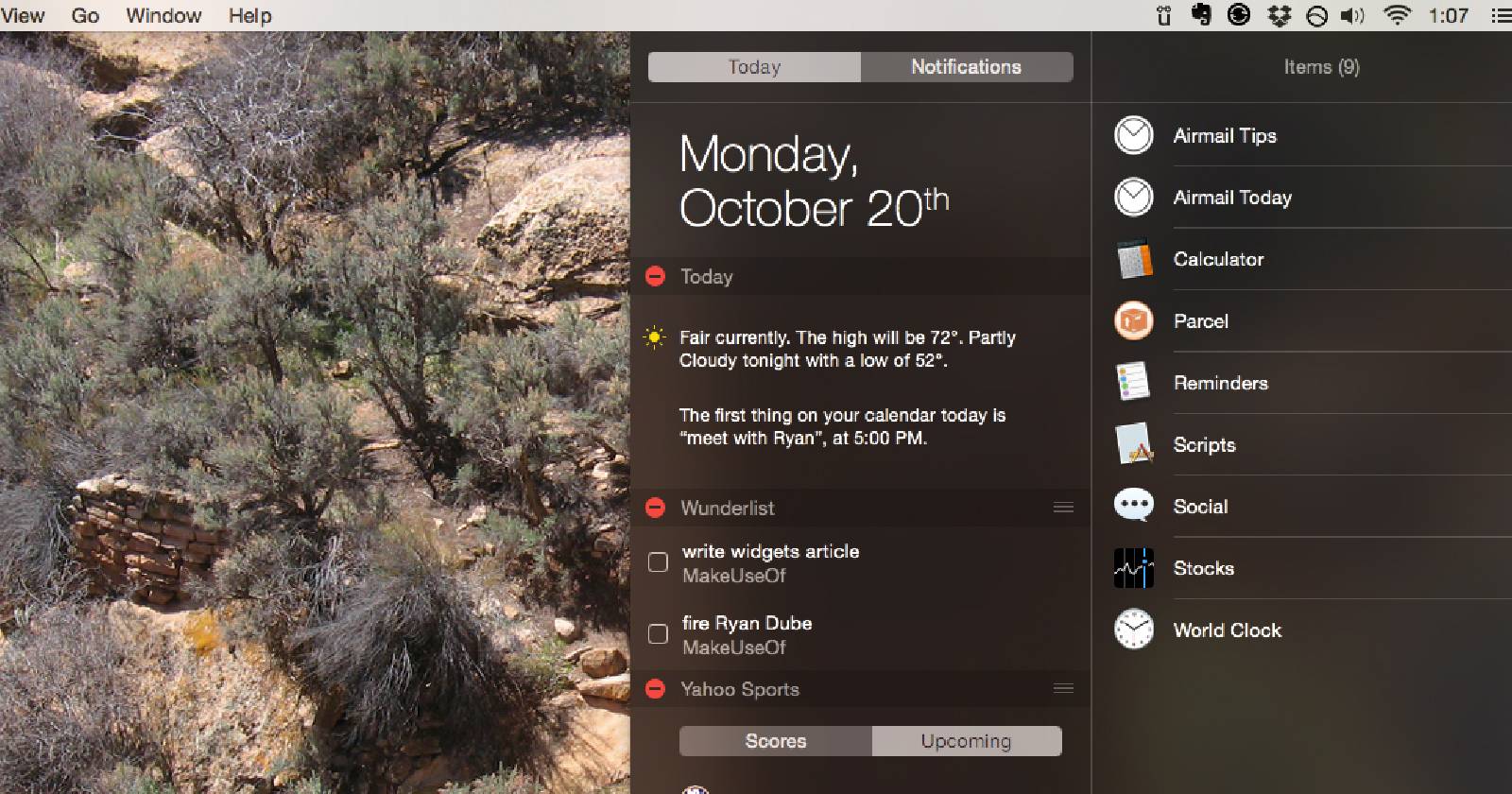This screenshot has width=1512, height=794.
Task: Click the Scripts widget icon
Action: 1134,444
